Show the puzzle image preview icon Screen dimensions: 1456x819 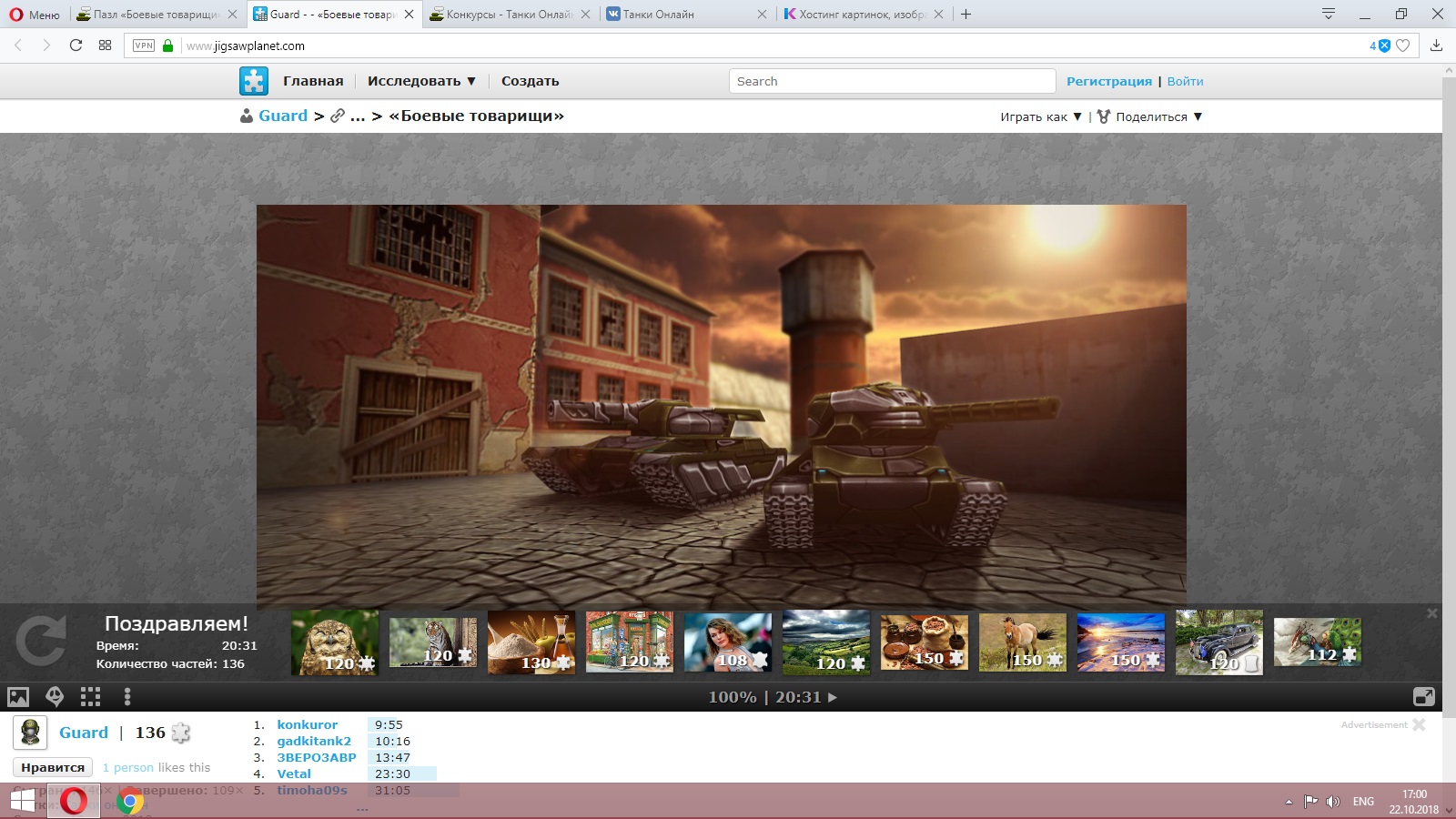point(18,697)
